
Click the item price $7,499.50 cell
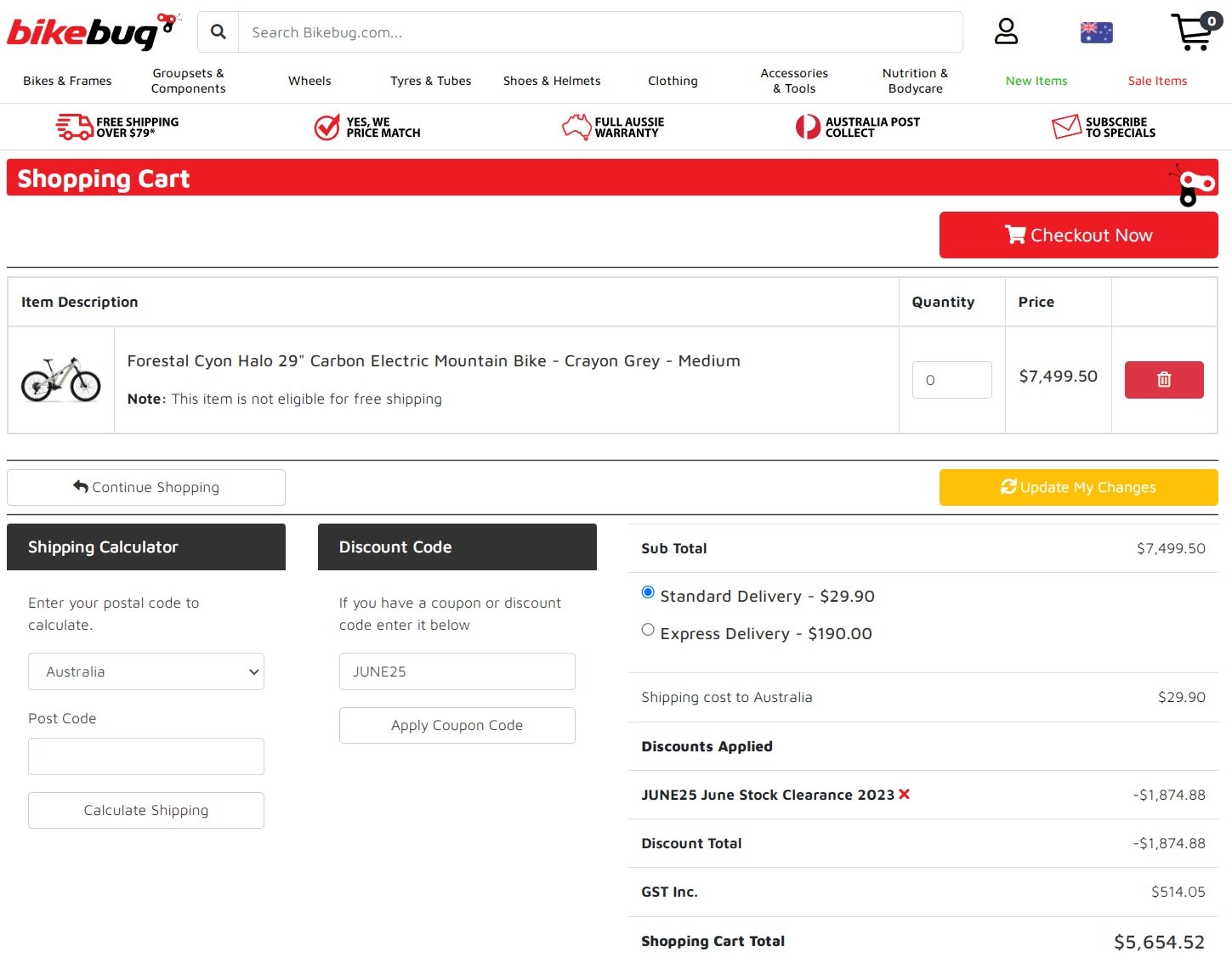coord(1058,376)
